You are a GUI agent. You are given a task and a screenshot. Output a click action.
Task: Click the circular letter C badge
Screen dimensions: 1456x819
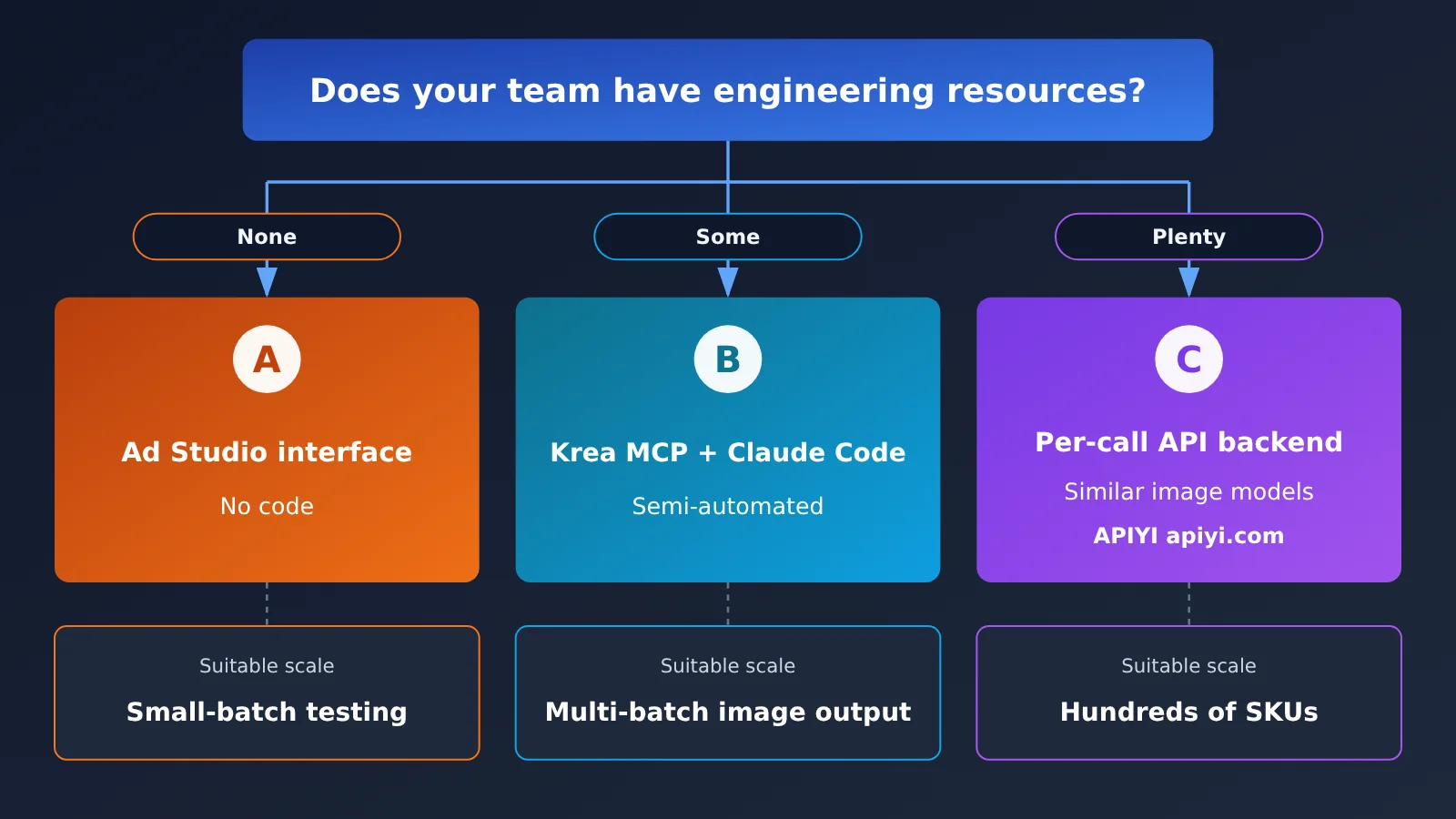[1188, 359]
